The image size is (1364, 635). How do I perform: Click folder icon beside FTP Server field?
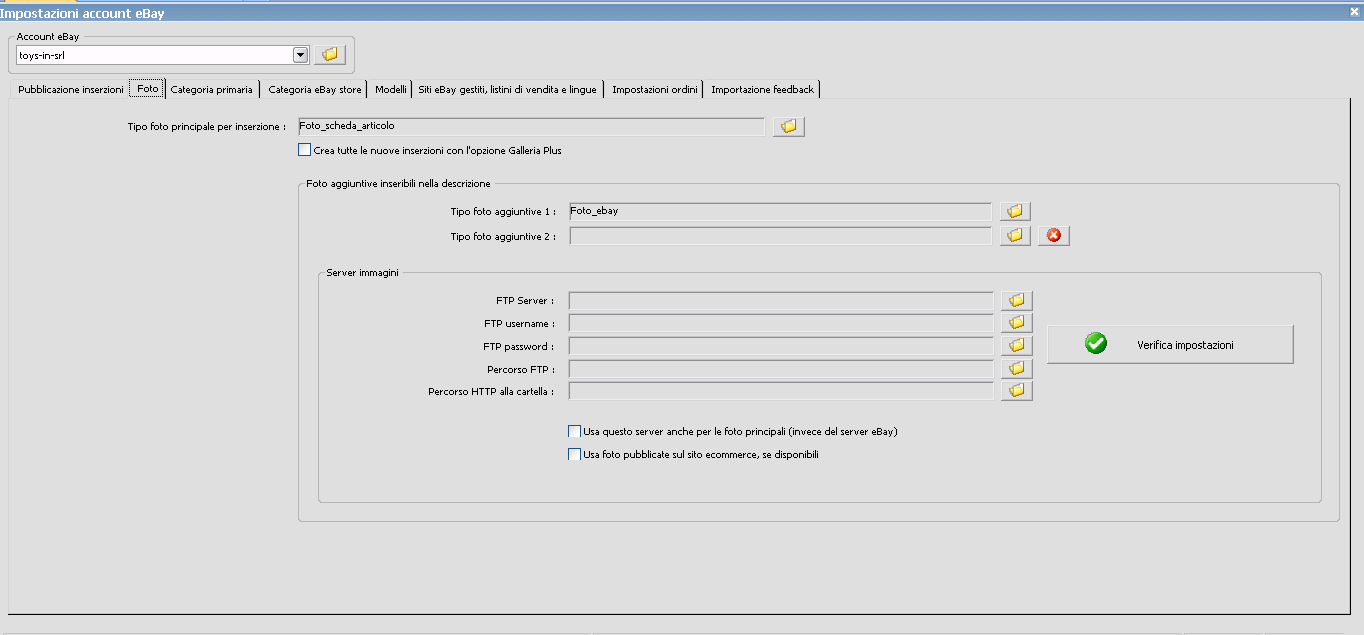1017,301
